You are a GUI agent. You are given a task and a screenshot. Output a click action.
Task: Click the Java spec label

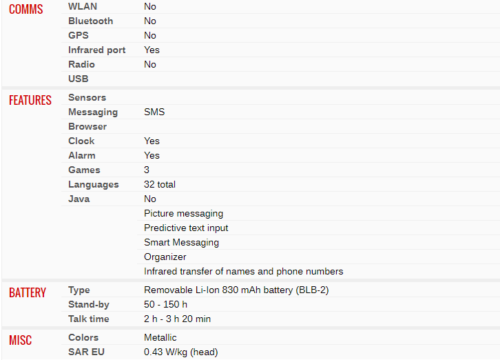[79, 199]
